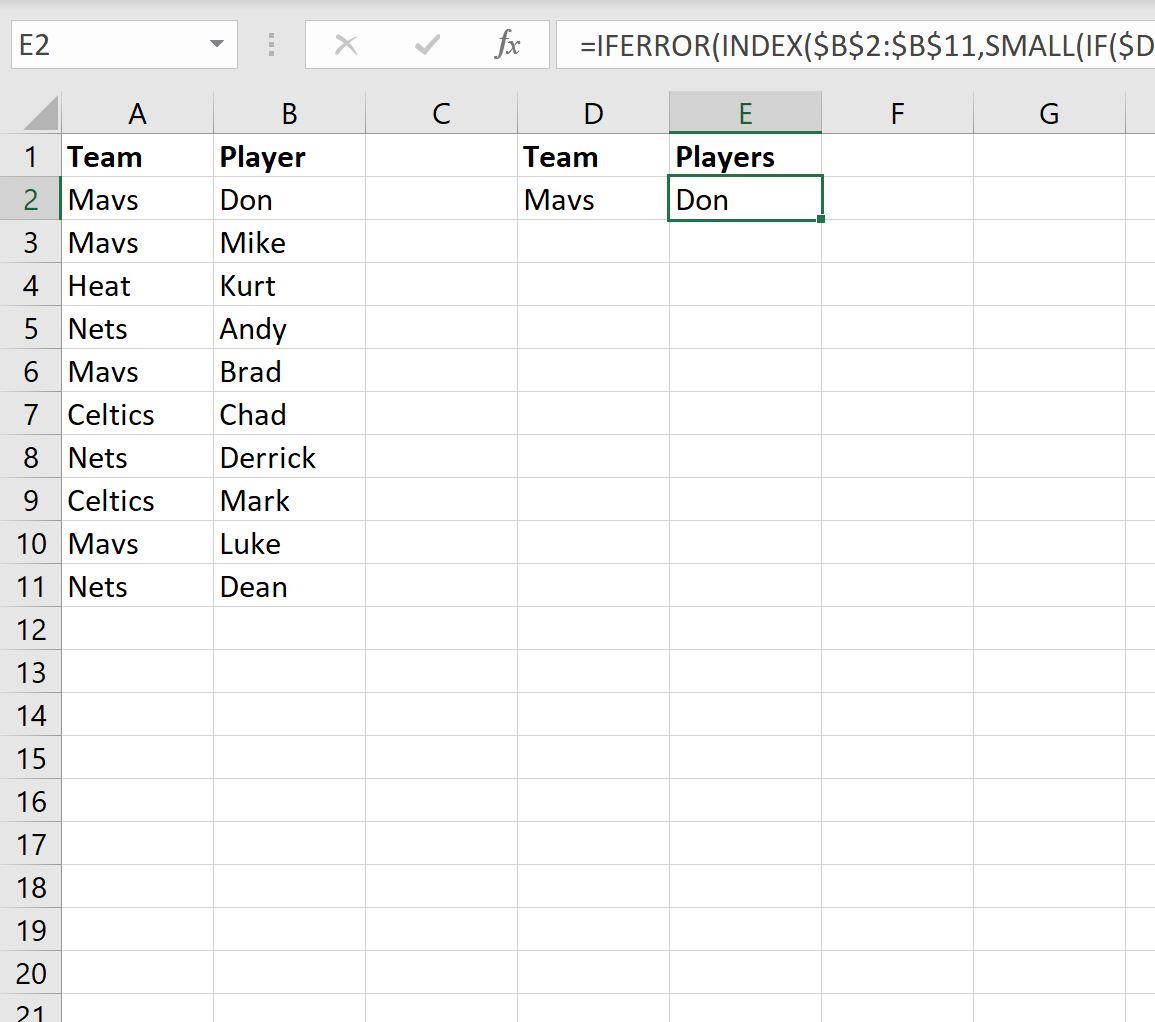
Task: Click the row 2 header number
Action: pos(31,199)
